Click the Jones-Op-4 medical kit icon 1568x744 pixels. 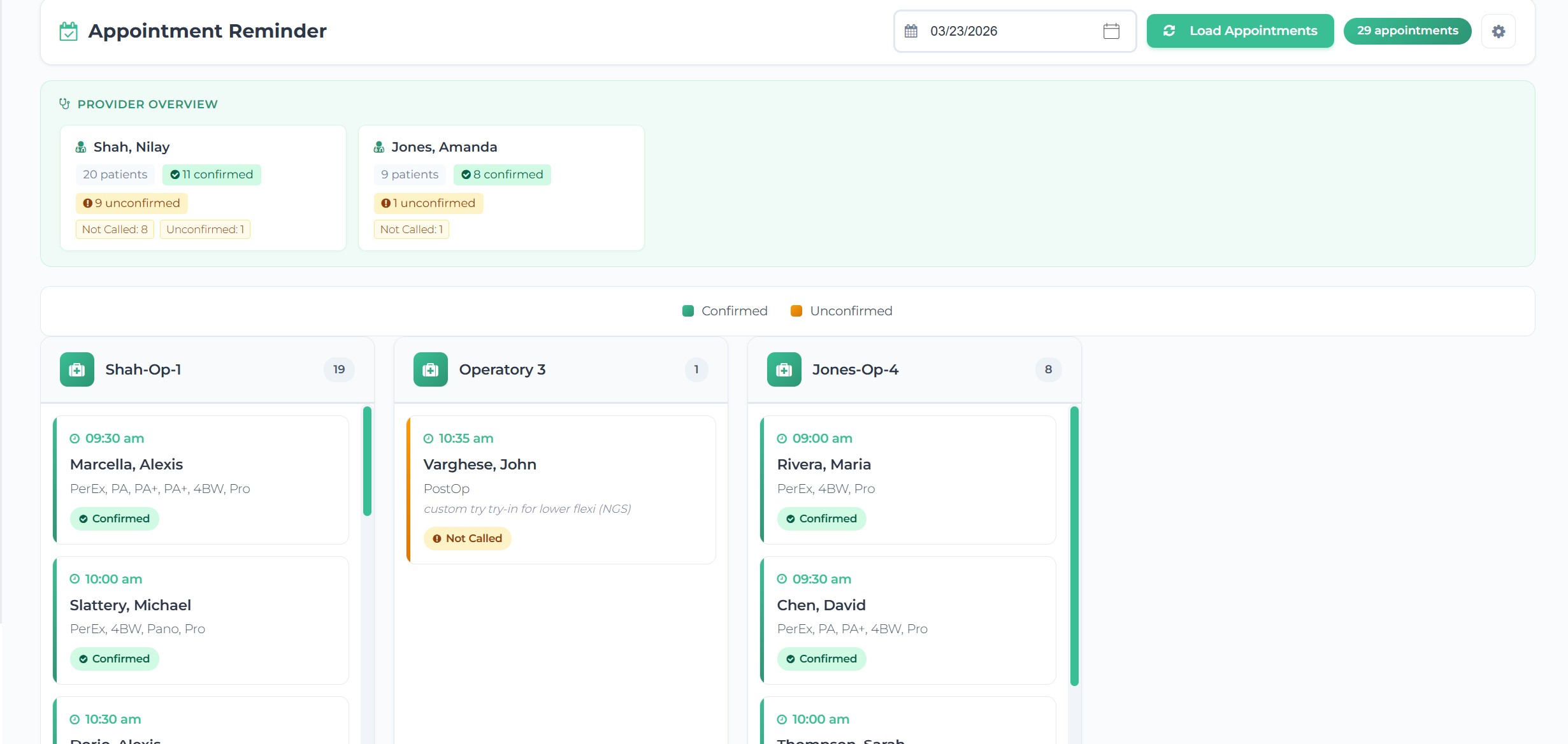pyautogui.click(x=784, y=369)
